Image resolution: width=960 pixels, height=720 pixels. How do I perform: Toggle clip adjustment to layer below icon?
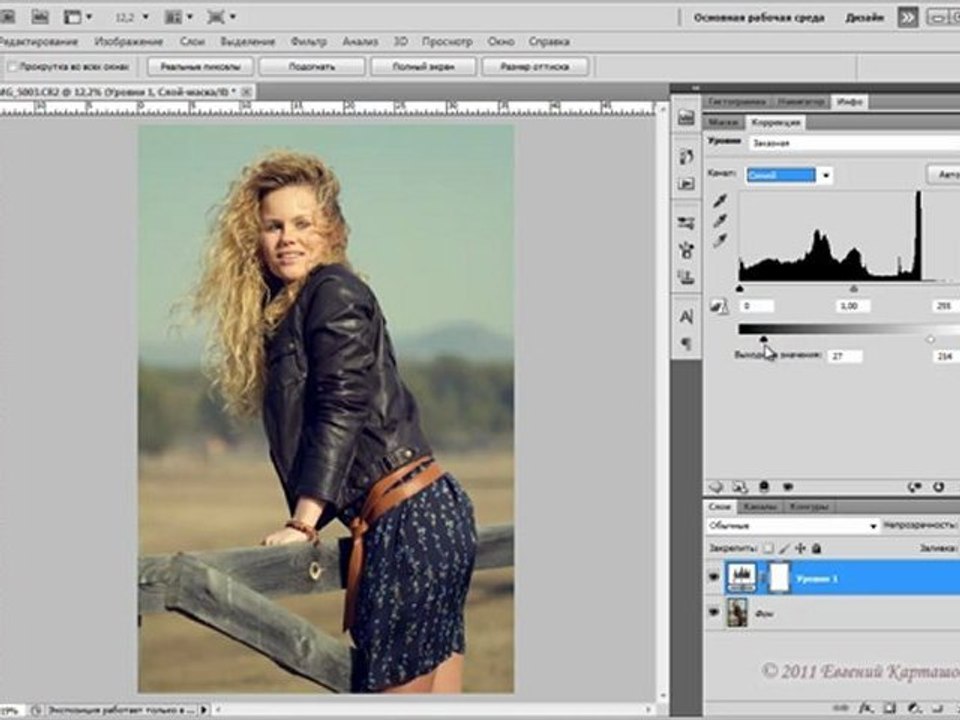pyautogui.click(x=764, y=487)
